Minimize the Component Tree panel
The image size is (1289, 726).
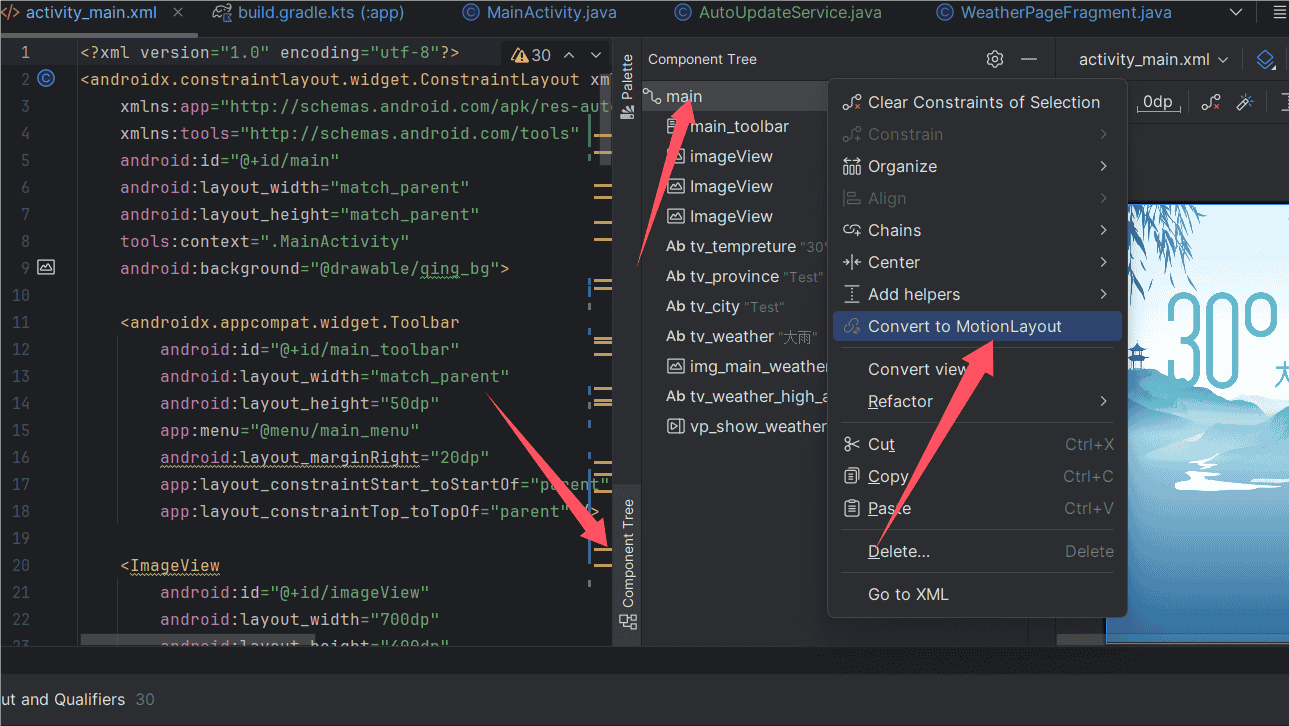pos(1029,59)
